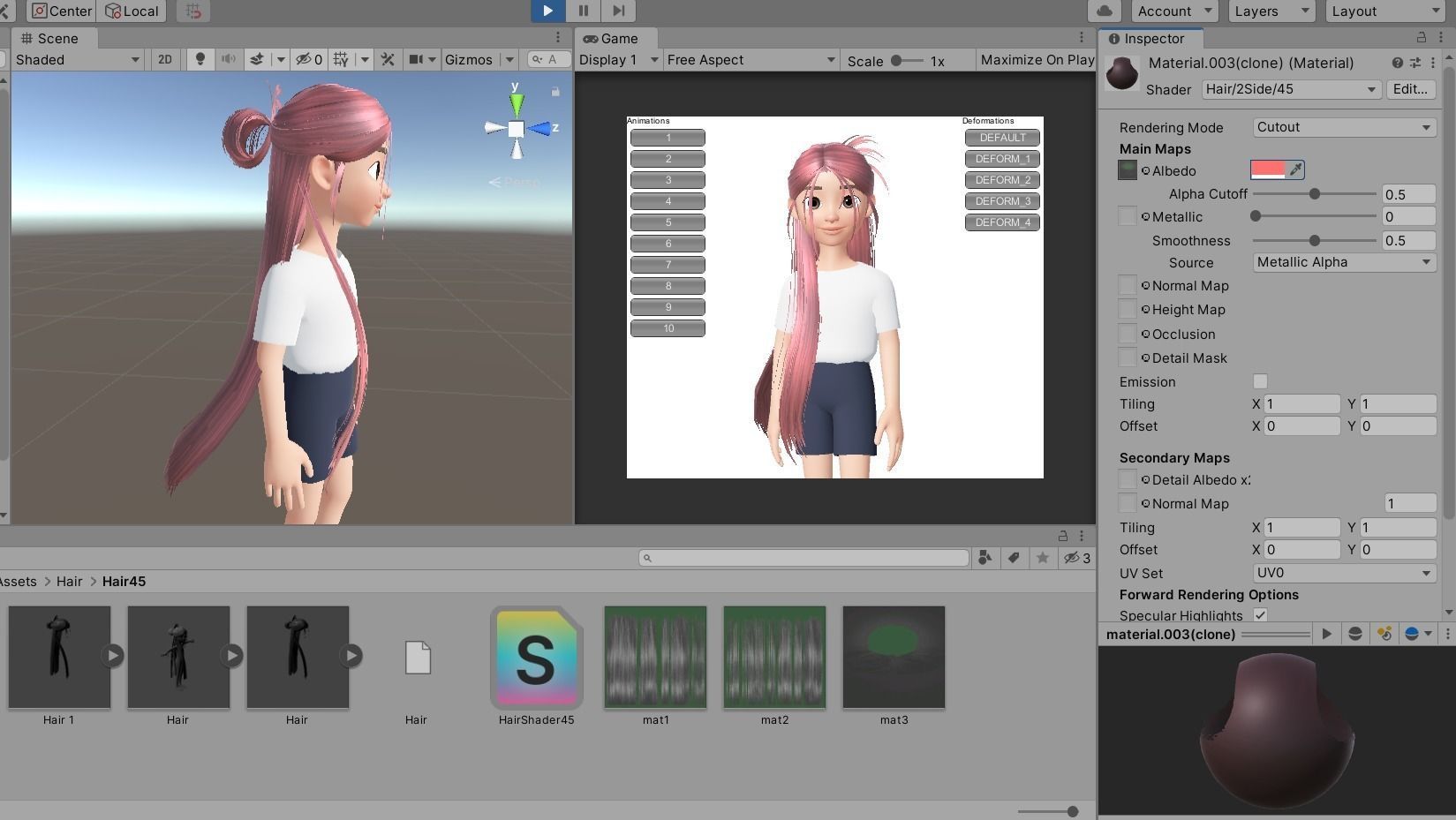Toggle scene visibility hidden objects icon
The width and height of the screenshot is (1456, 820).
tap(309, 59)
